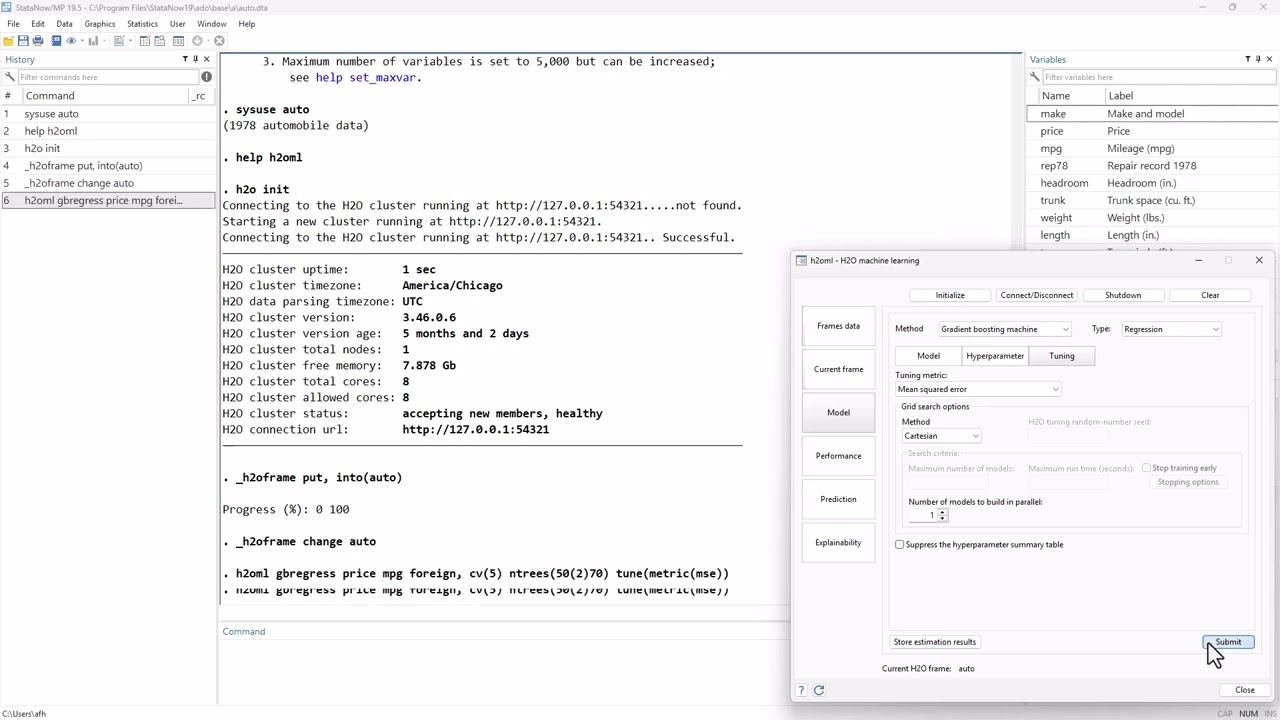Adjust parallel models number stepper
This screenshot has width=1280, height=720.
coord(942,515)
